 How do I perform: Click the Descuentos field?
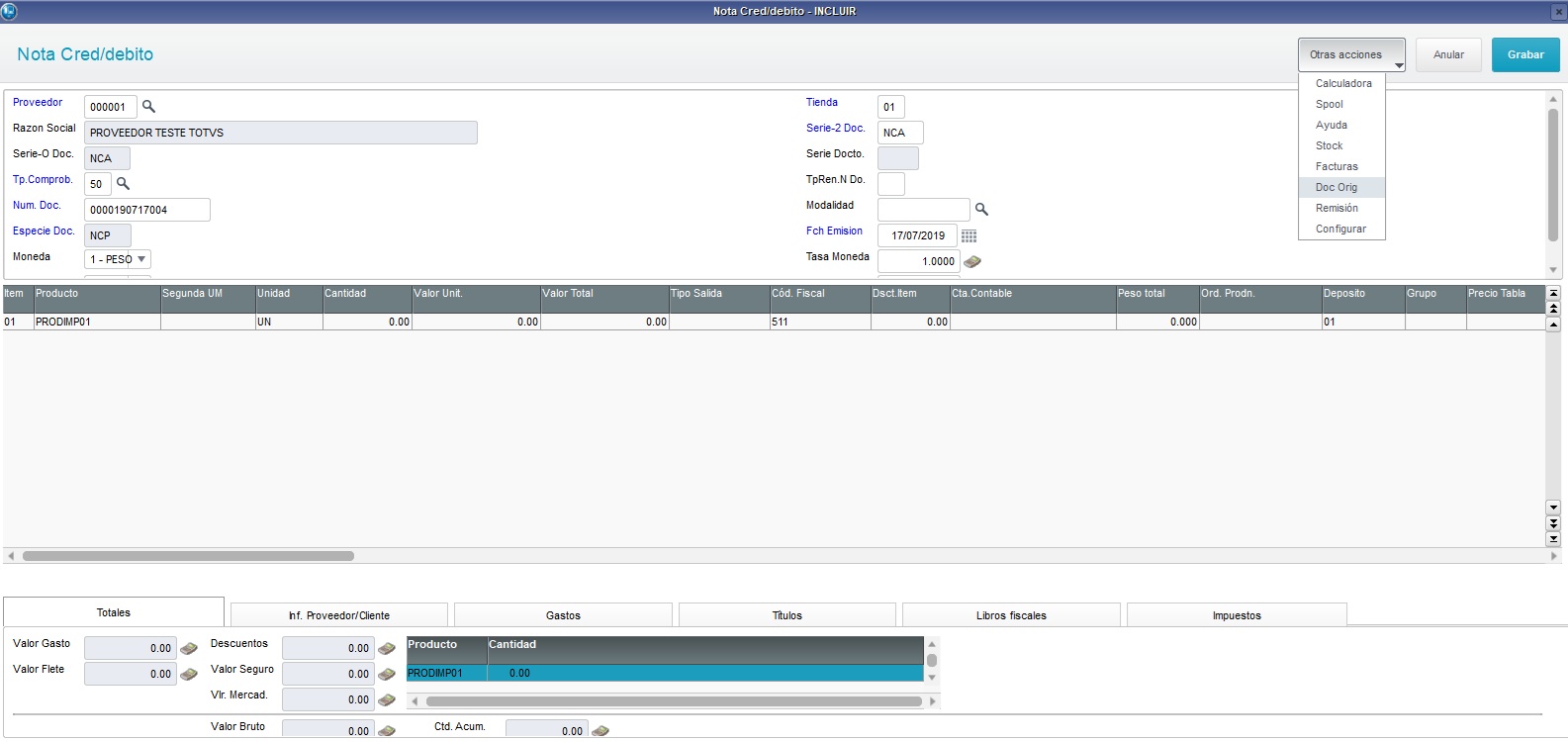[x=327, y=648]
